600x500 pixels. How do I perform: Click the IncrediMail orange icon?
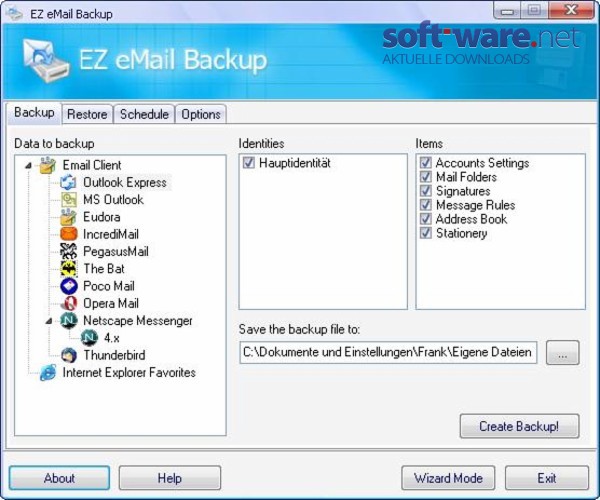(68, 234)
